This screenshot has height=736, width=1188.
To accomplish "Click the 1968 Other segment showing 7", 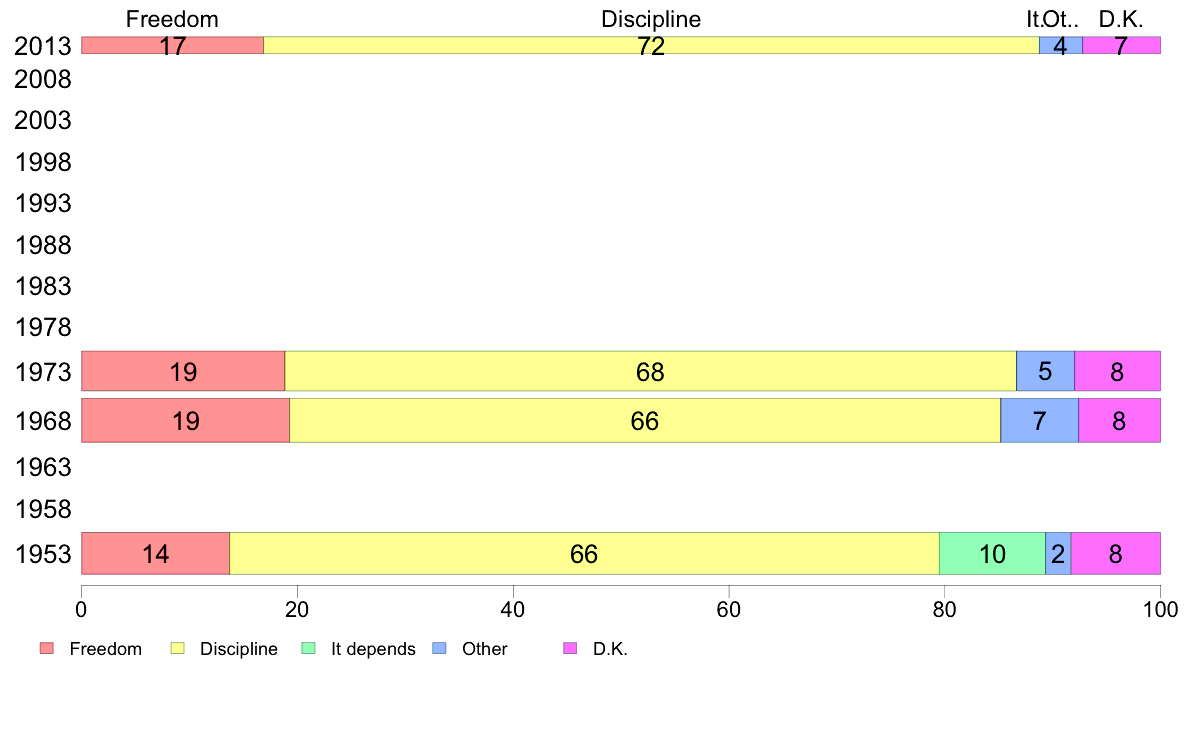I will [x=1040, y=421].
